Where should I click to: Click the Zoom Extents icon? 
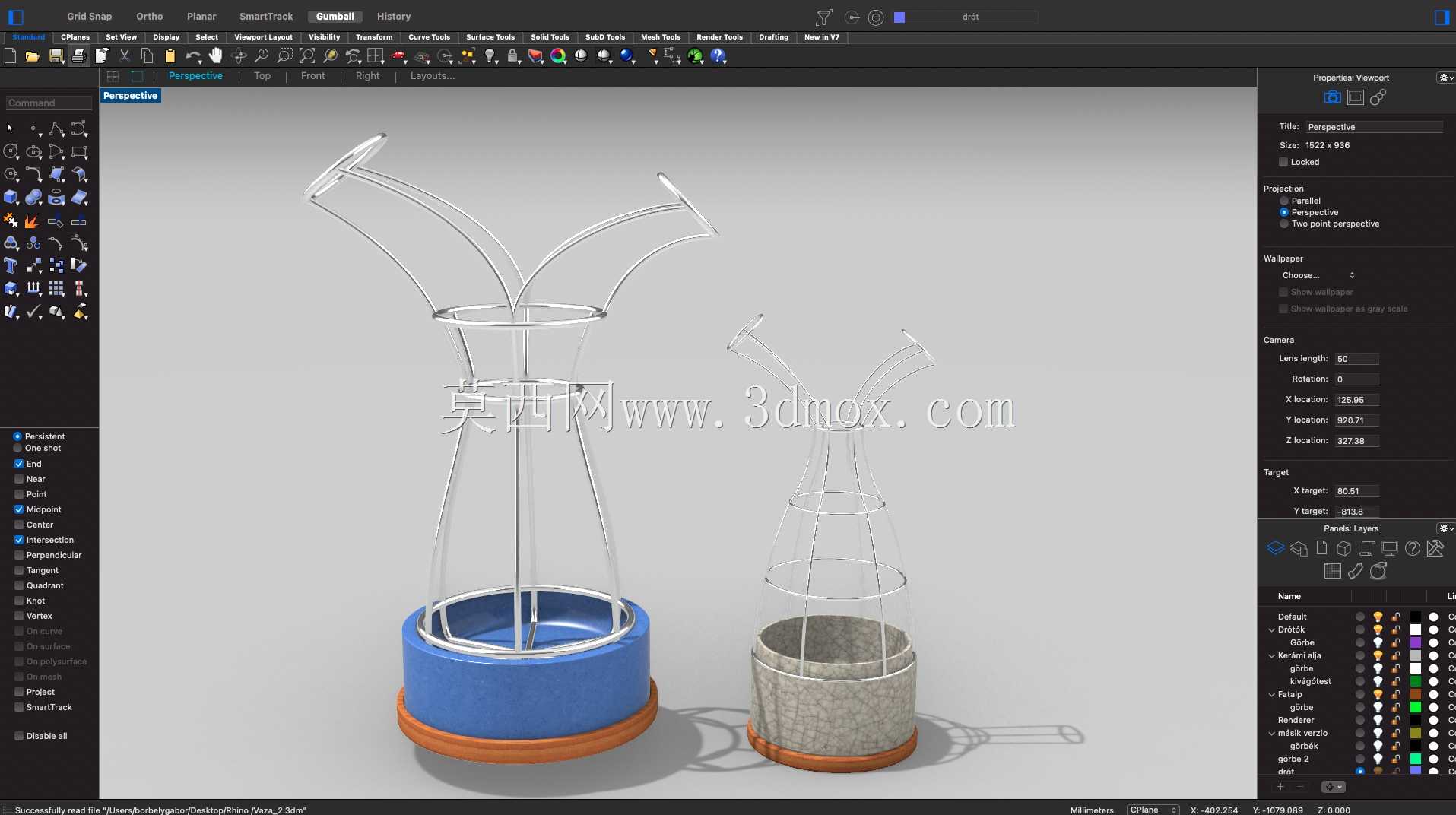pos(307,55)
